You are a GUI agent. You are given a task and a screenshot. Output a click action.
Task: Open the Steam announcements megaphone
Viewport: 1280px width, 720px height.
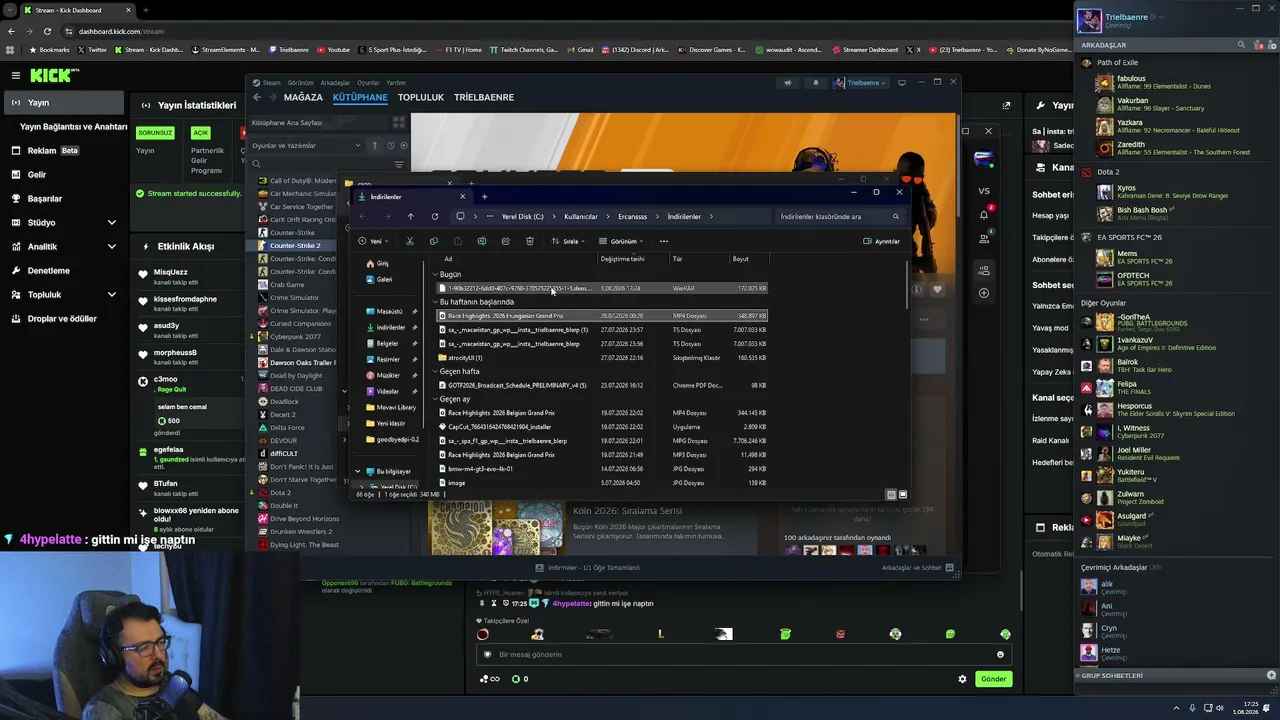point(788,83)
